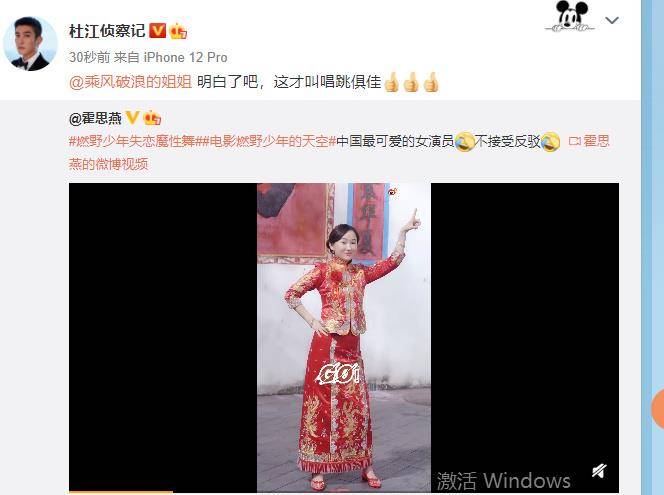Click the crown membership icon beside 杜江侦察记
664x495 pixels.
click(178, 31)
